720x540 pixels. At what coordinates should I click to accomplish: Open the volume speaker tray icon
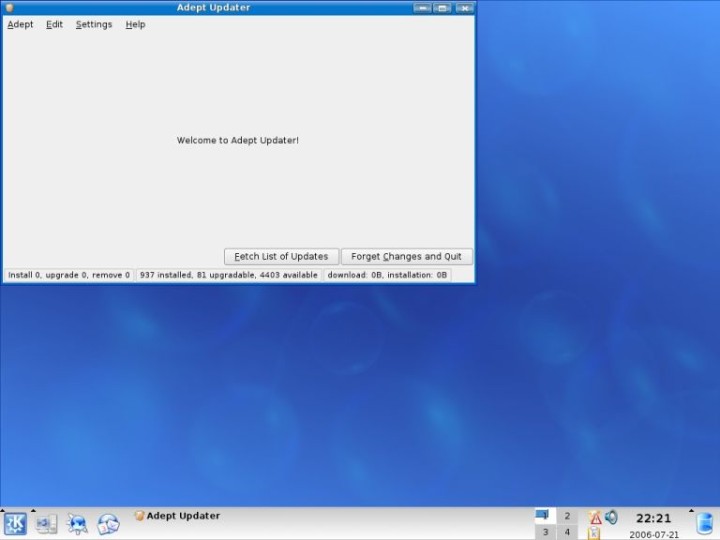click(x=611, y=518)
